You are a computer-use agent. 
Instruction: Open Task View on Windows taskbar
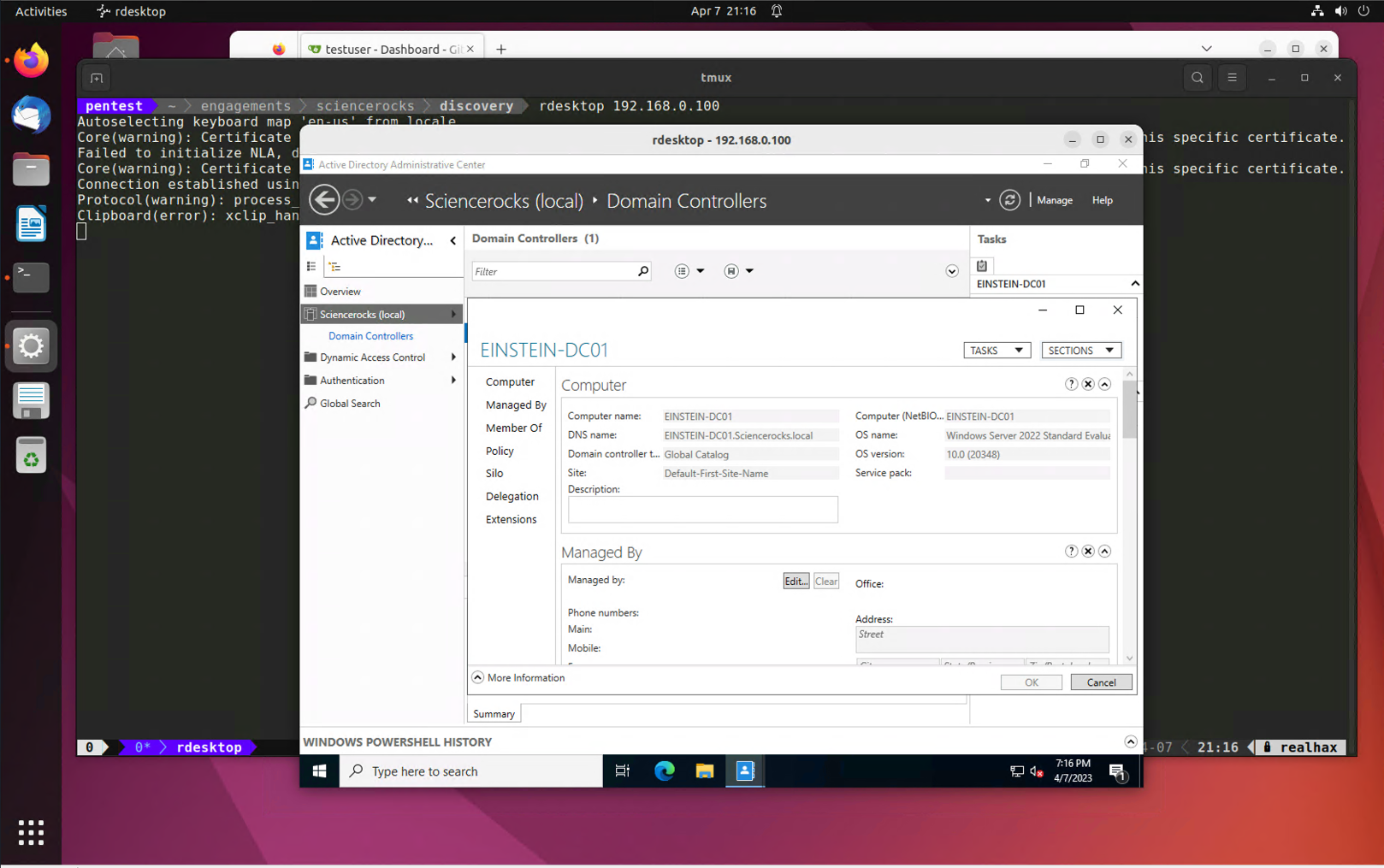(623, 771)
